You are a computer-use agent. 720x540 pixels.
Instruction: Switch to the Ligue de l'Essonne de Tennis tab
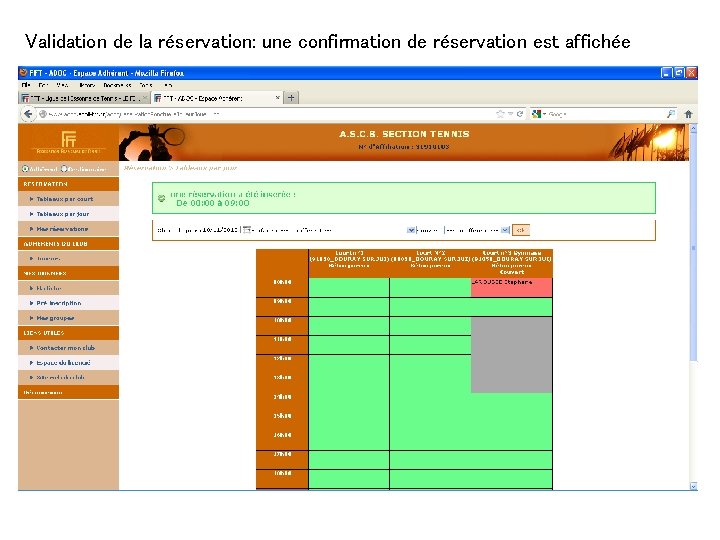(x=84, y=98)
